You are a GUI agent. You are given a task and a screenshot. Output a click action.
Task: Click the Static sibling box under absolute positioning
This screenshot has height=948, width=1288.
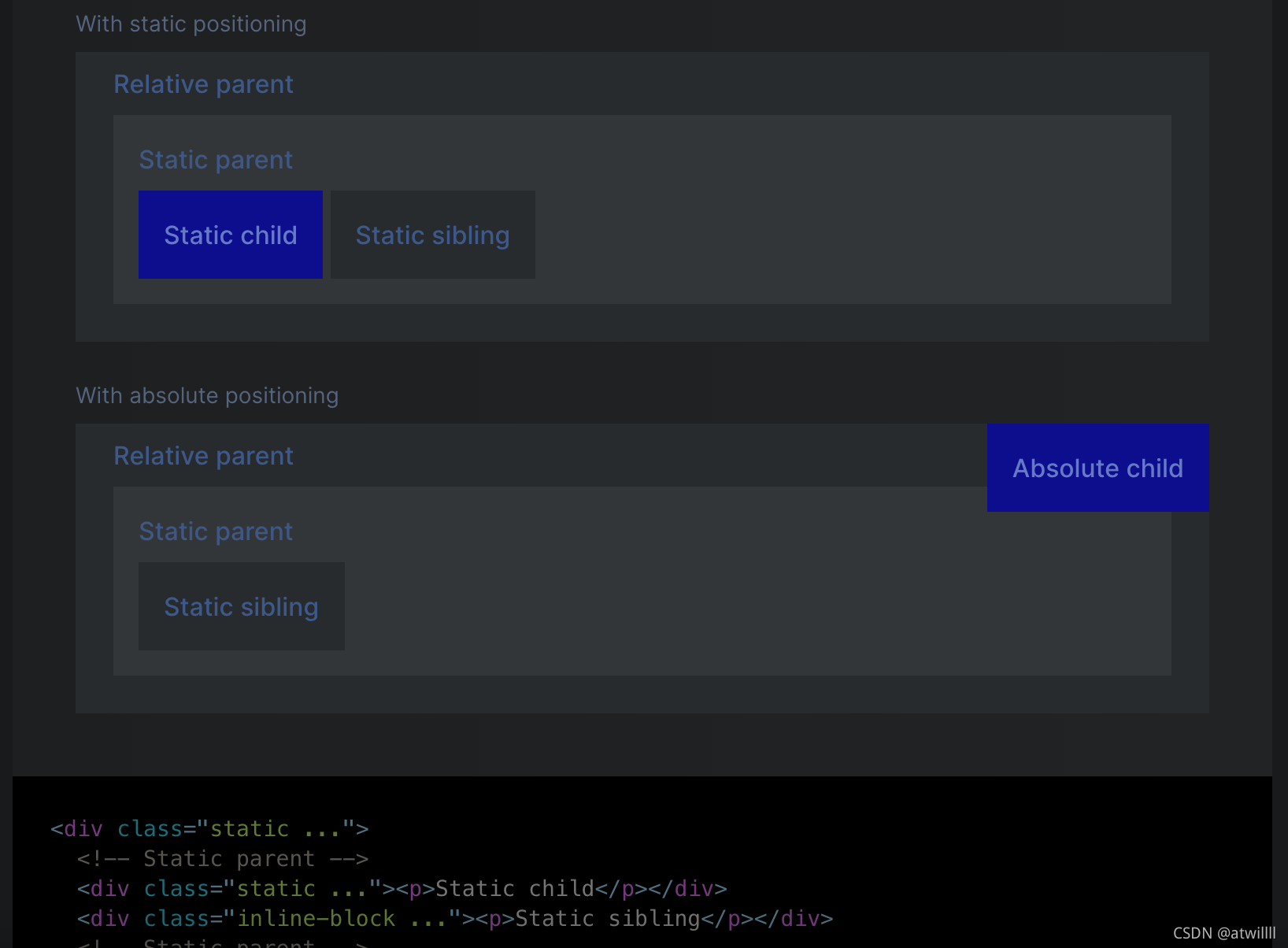click(242, 606)
